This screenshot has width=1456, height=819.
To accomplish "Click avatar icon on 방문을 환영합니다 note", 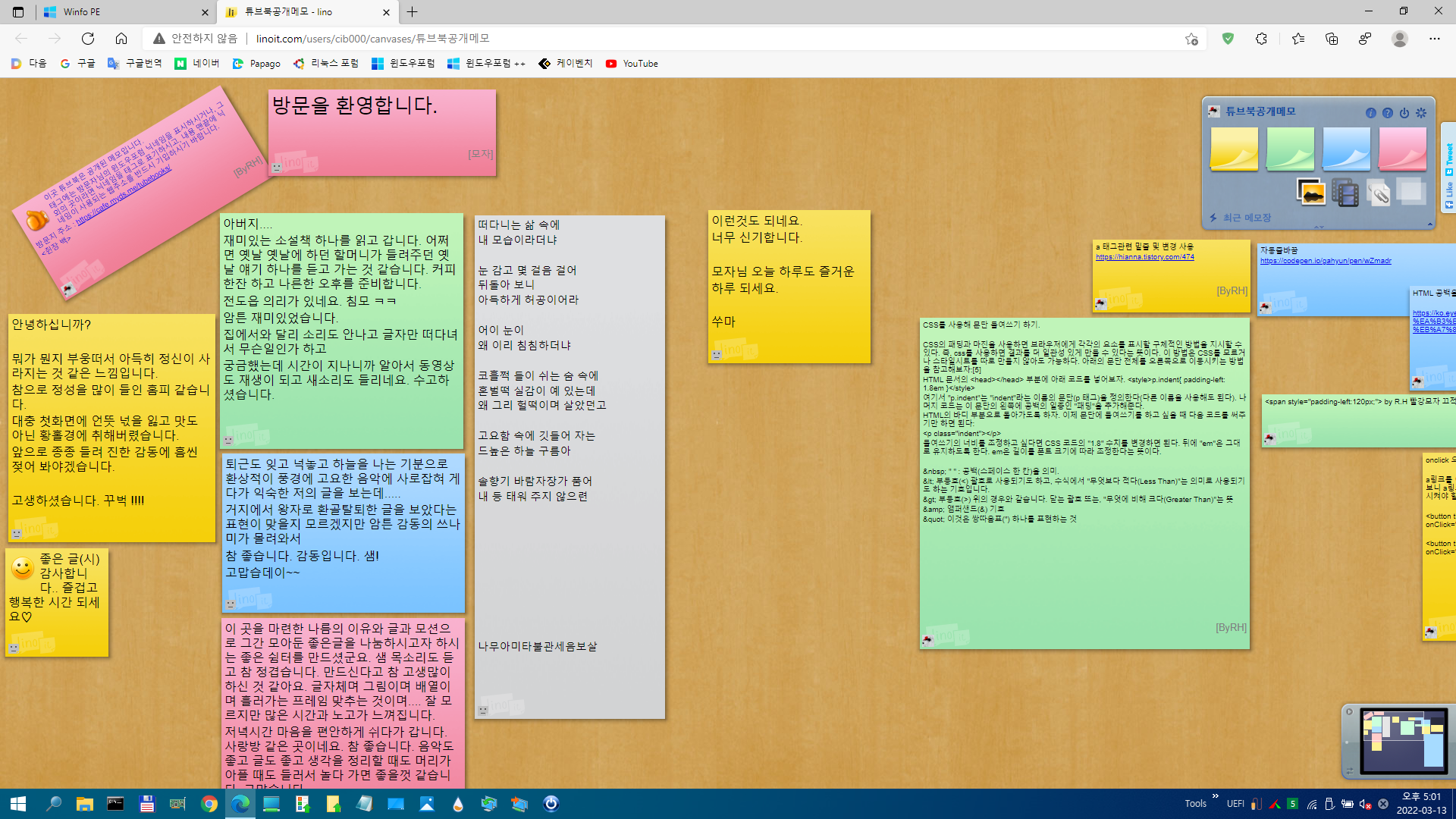I will [x=277, y=168].
